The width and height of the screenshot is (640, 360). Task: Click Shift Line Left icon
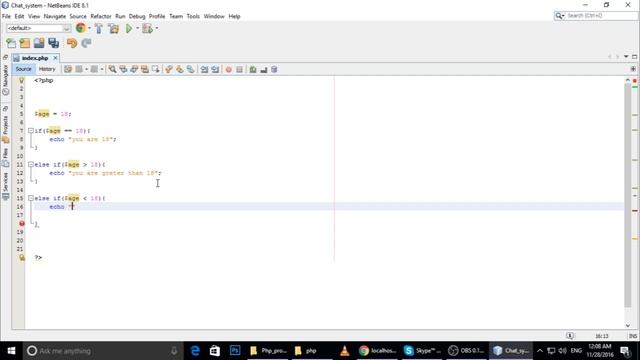click(x=204, y=69)
